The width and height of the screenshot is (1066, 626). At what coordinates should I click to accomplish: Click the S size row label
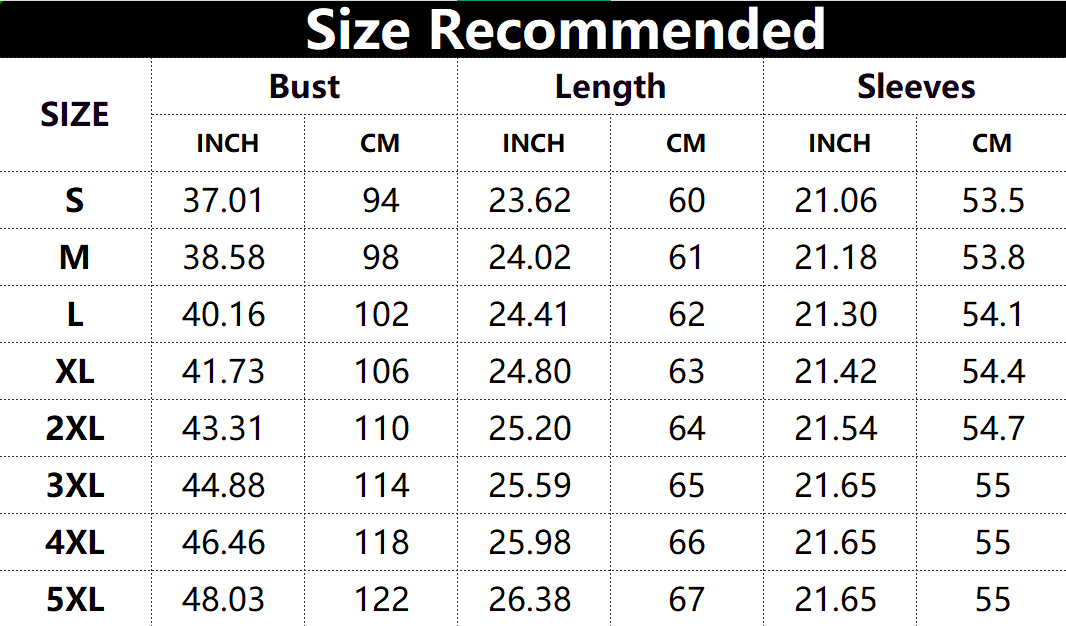click(75, 201)
